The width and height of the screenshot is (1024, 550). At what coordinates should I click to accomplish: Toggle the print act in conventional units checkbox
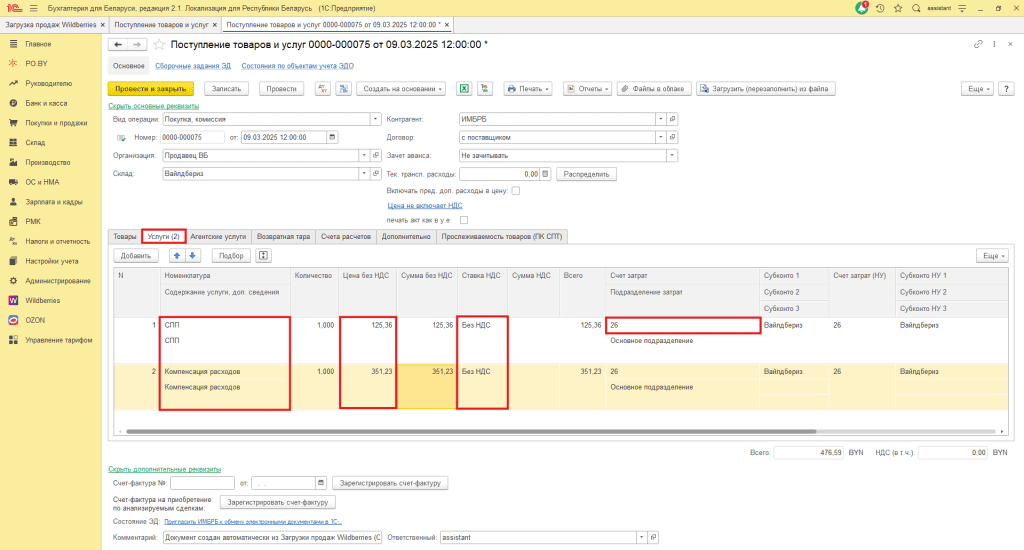point(464,219)
